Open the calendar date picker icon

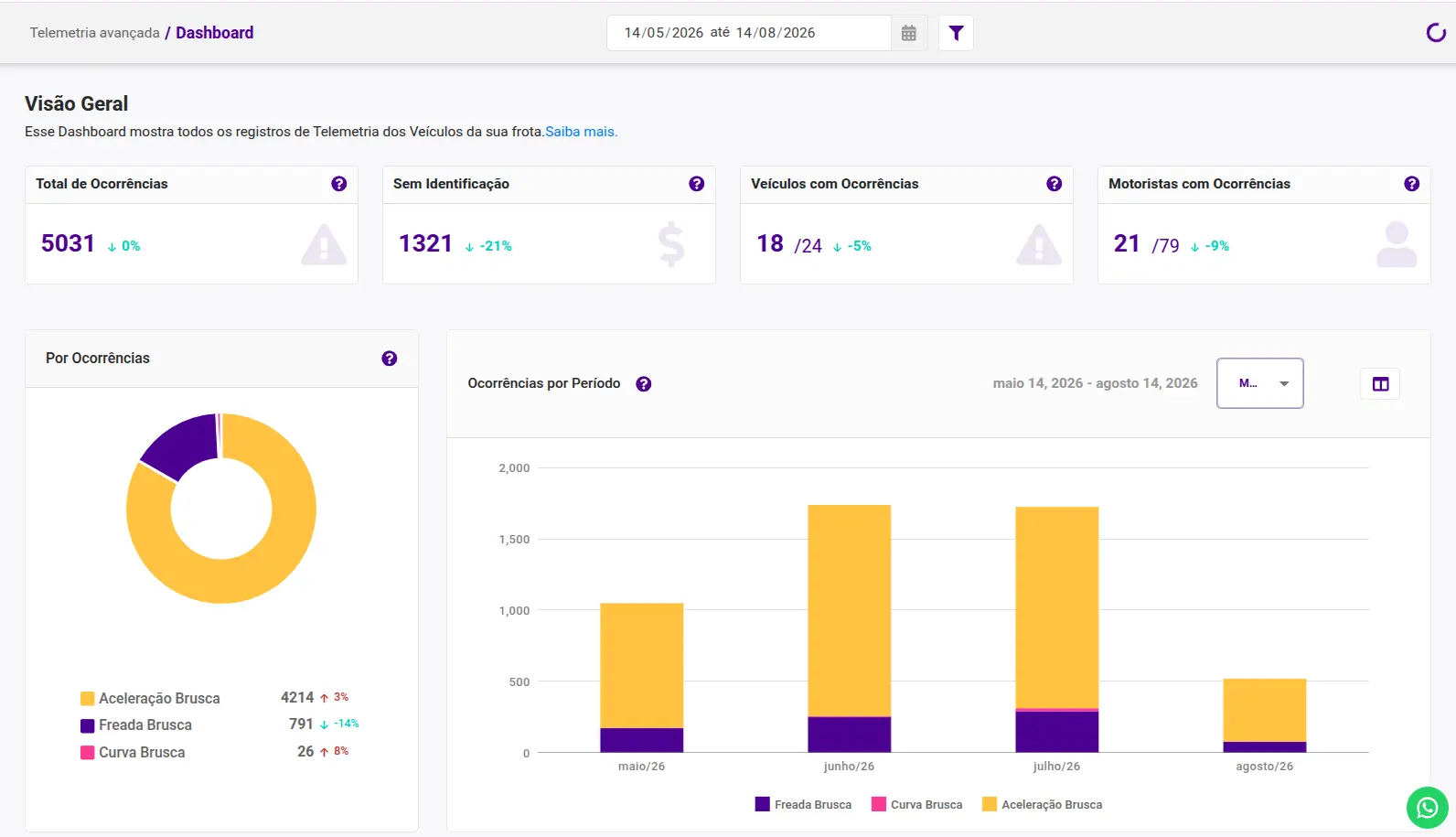tap(908, 33)
